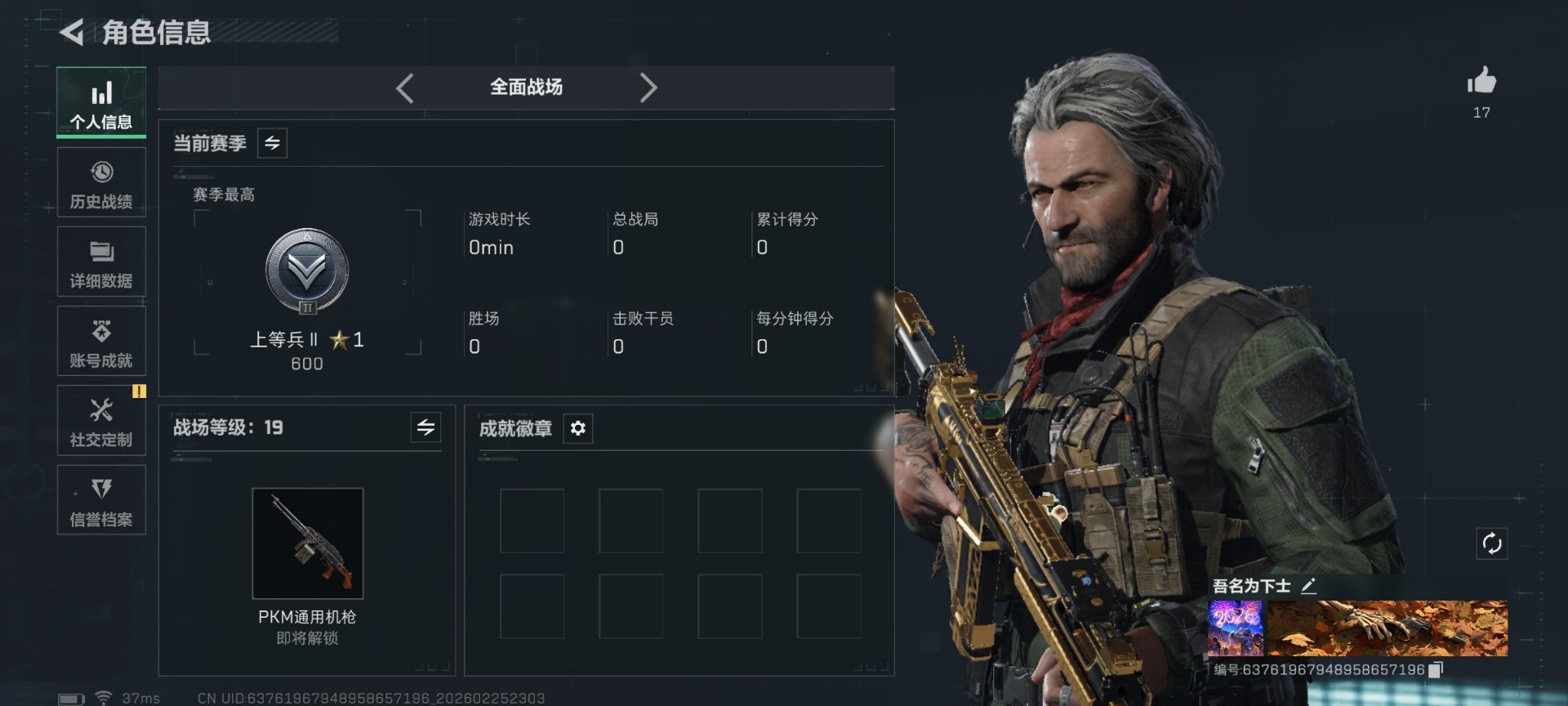Image resolution: width=1568 pixels, height=706 pixels.
Task: Click the 上等兵 II rank badge
Action: (x=307, y=271)
